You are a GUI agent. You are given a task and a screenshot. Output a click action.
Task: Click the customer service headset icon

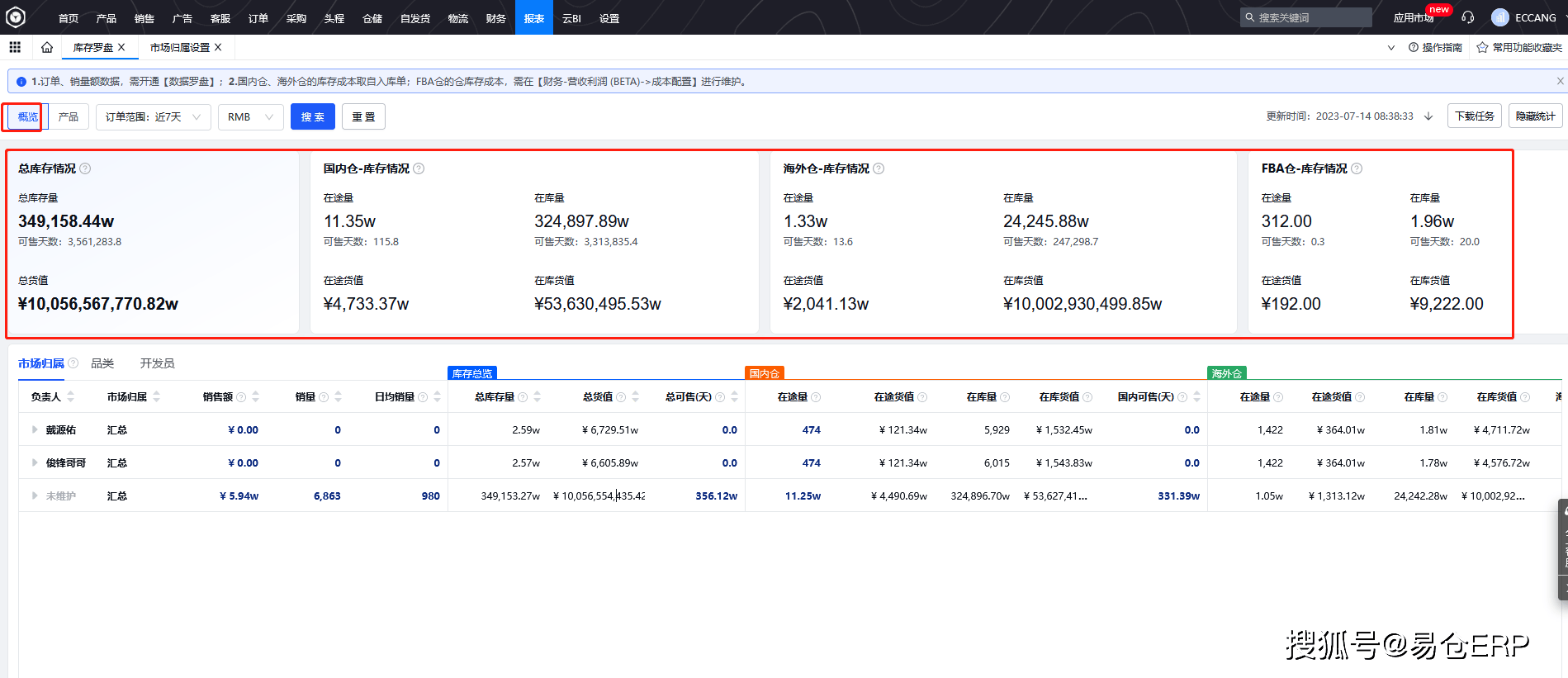[x=1467, y=17]
